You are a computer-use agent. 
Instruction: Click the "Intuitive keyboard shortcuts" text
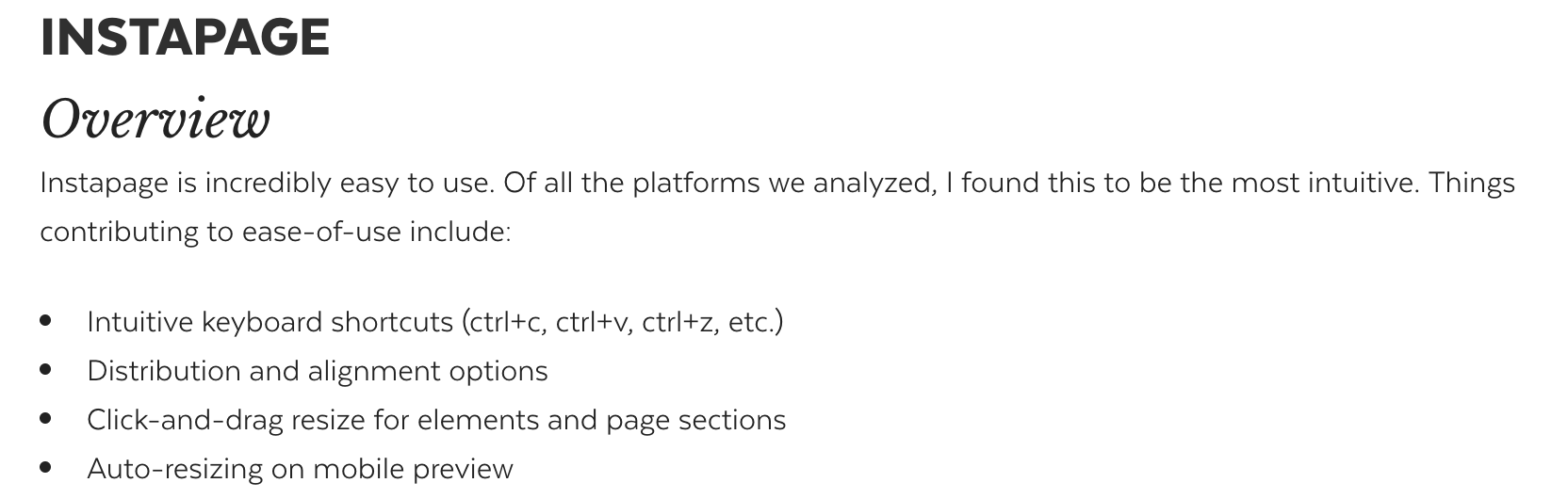point(269,322)
